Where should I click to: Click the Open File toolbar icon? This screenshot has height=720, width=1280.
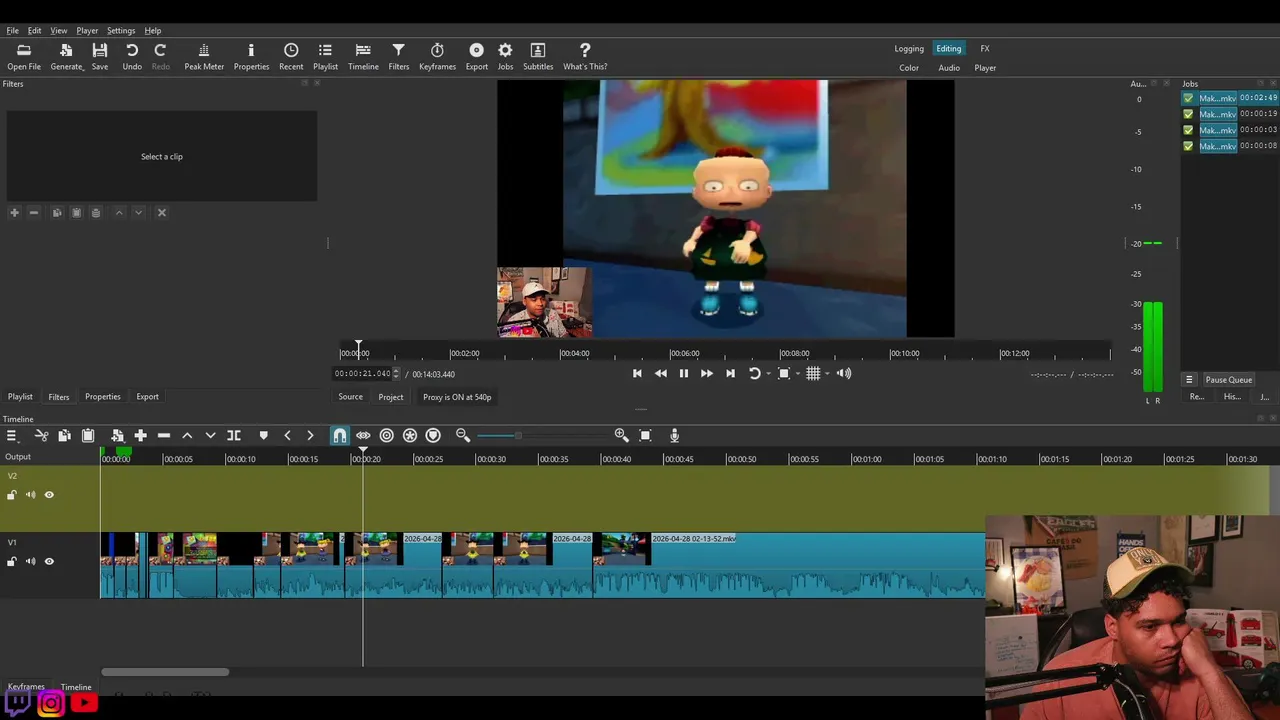(24, 57)
